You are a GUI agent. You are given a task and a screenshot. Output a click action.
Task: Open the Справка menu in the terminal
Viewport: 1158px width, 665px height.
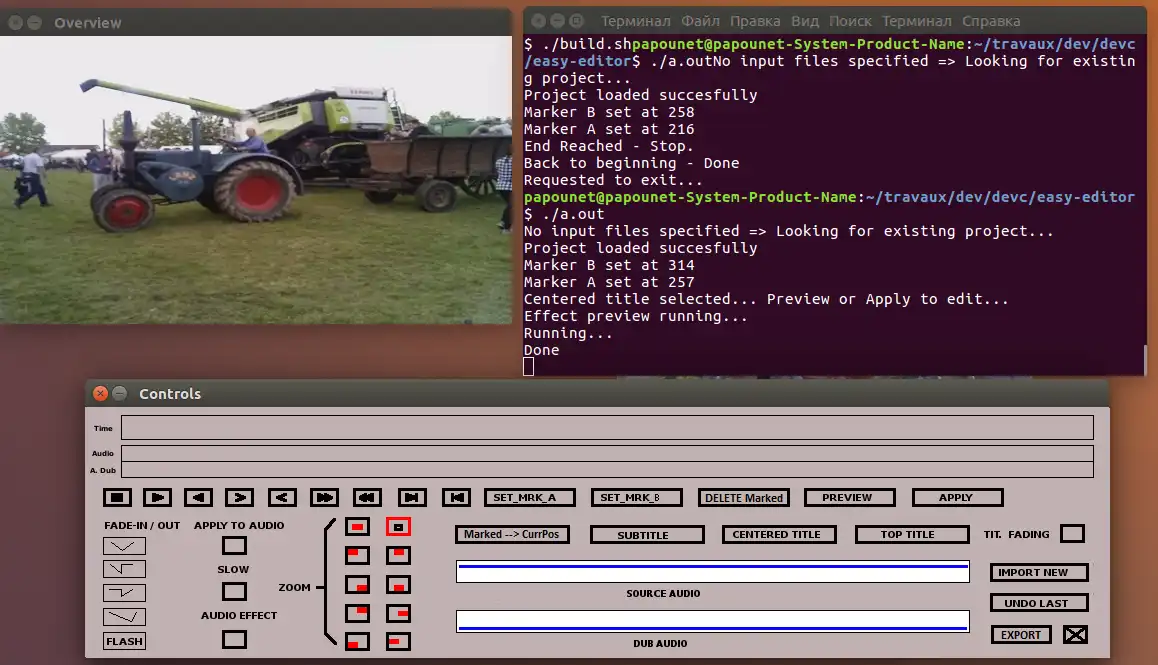point(991,21)
